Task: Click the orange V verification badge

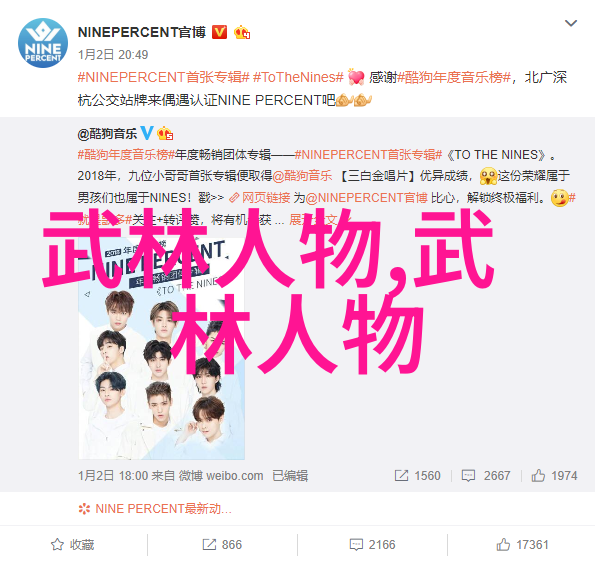Action: pyautogui.click(x=219, y=32)
